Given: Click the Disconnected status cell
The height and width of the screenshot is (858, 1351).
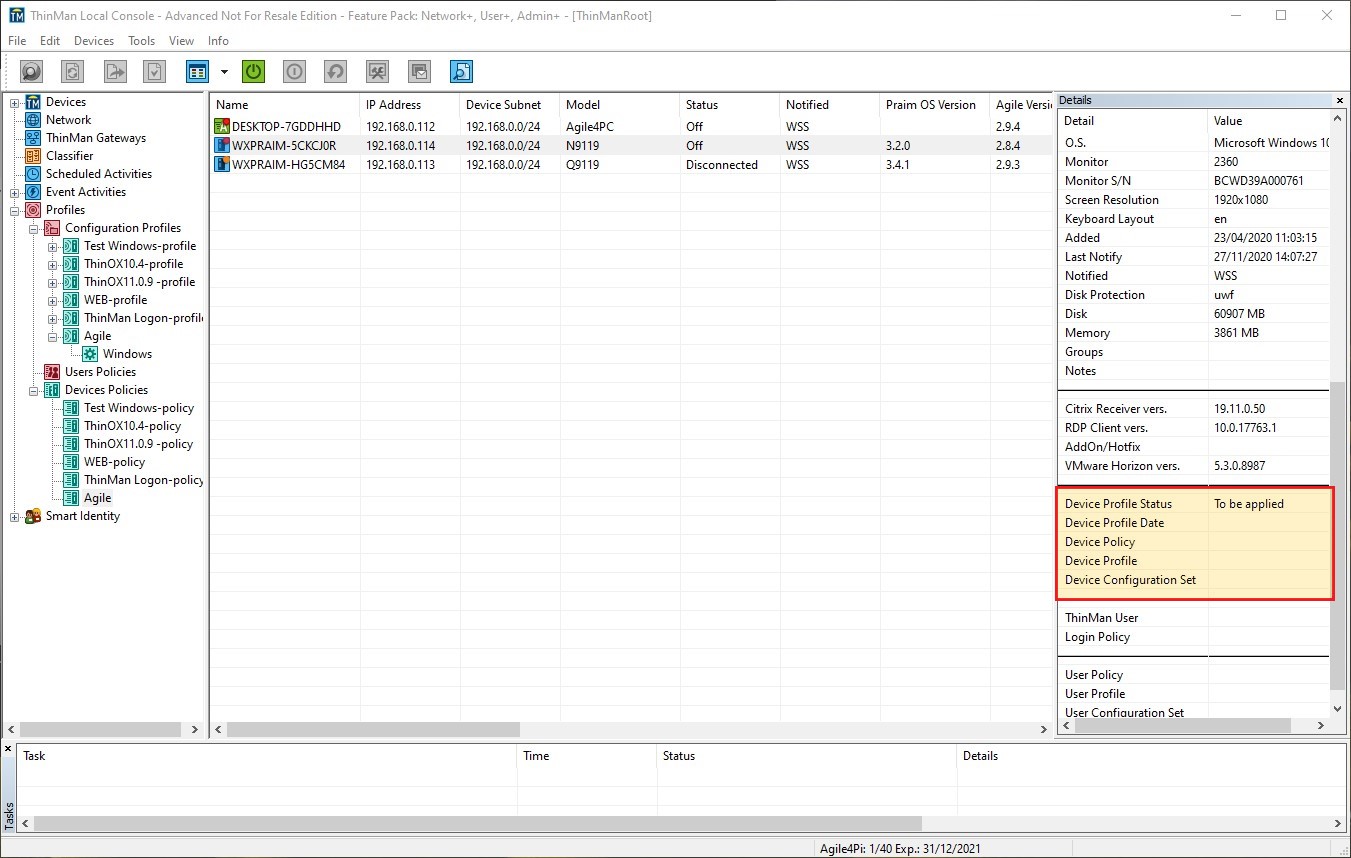Looking at the screenshot, I should [x=721, y=165].
